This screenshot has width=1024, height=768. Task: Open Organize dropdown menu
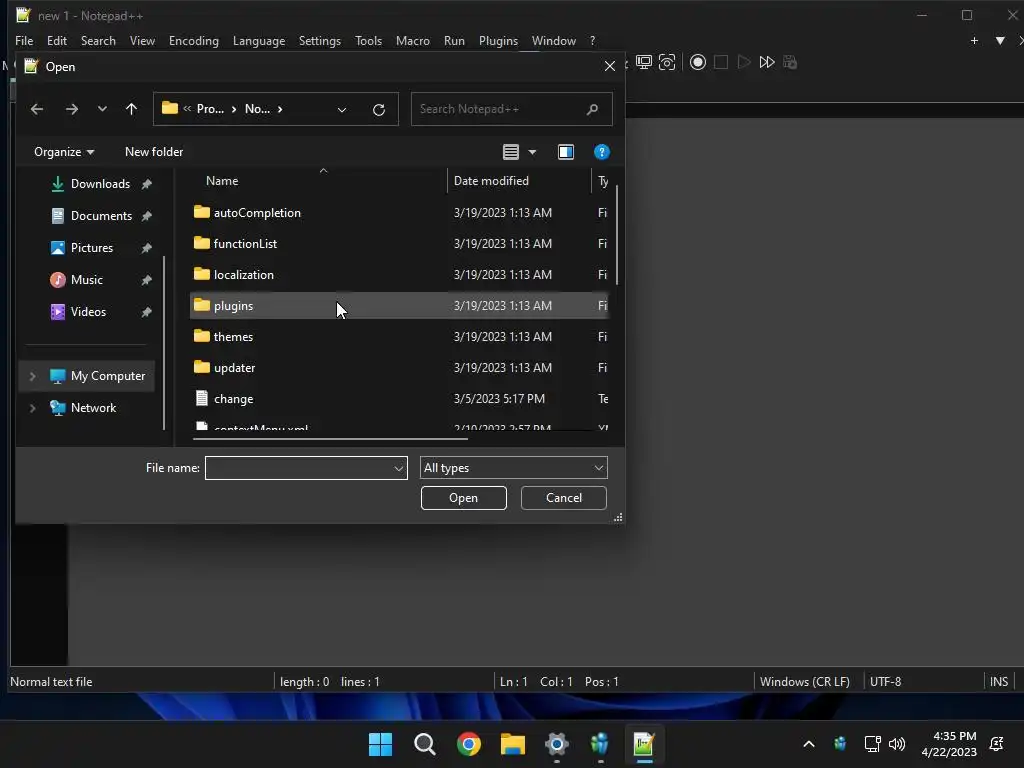[64, 152]
